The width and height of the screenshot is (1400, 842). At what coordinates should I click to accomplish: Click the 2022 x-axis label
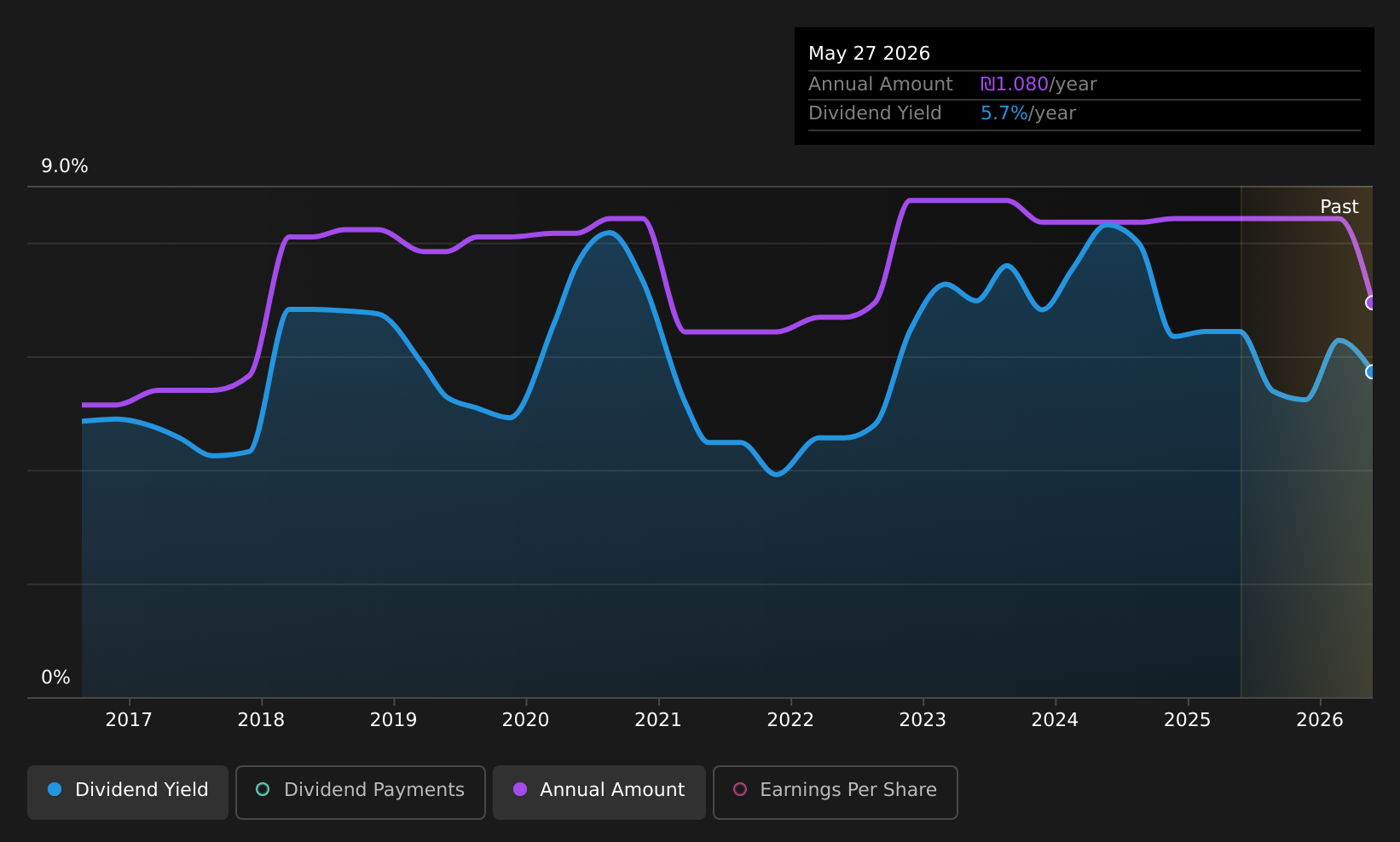tap(790, 720)
